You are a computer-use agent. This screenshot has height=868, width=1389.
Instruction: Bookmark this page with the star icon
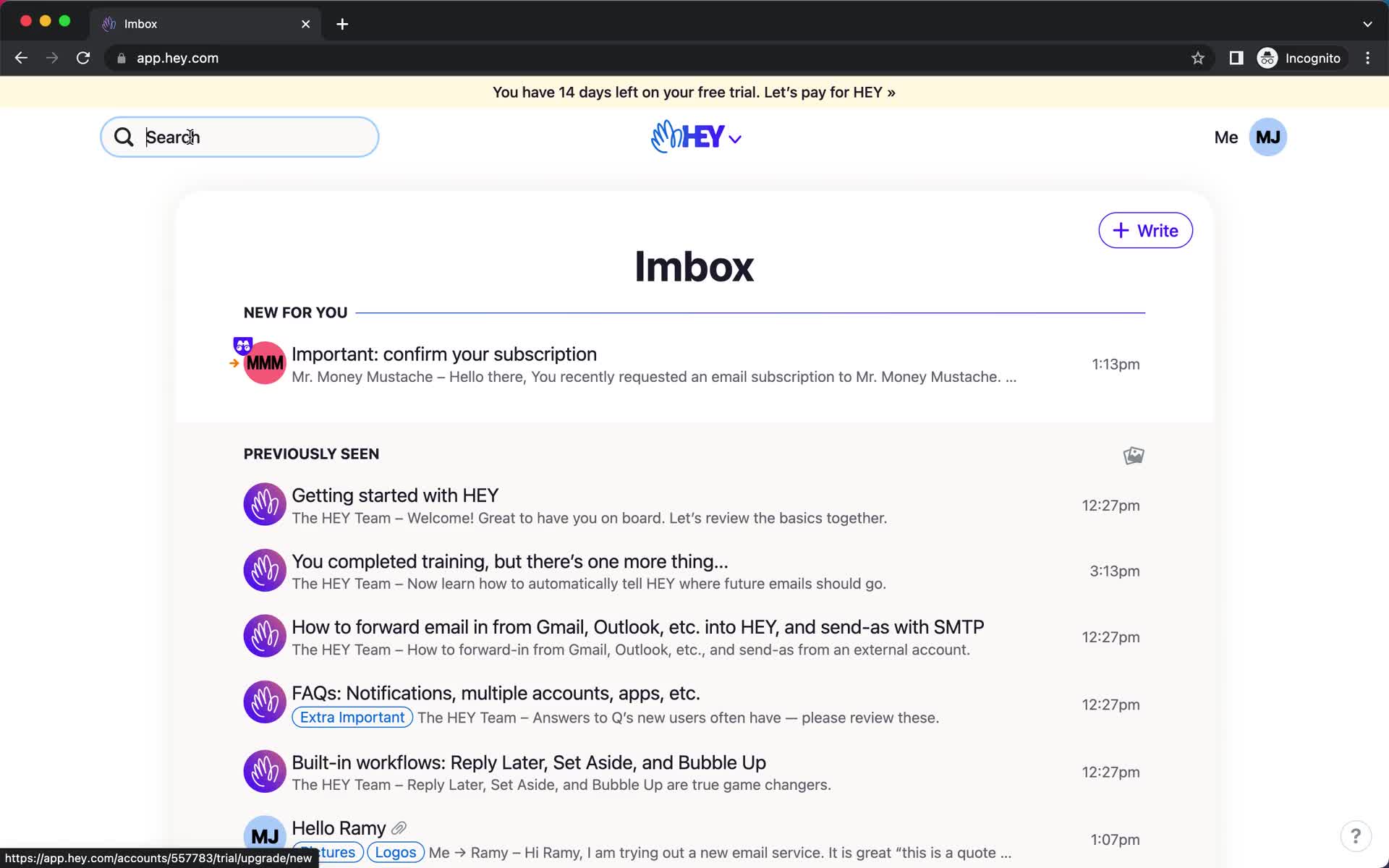point(1198,58)
